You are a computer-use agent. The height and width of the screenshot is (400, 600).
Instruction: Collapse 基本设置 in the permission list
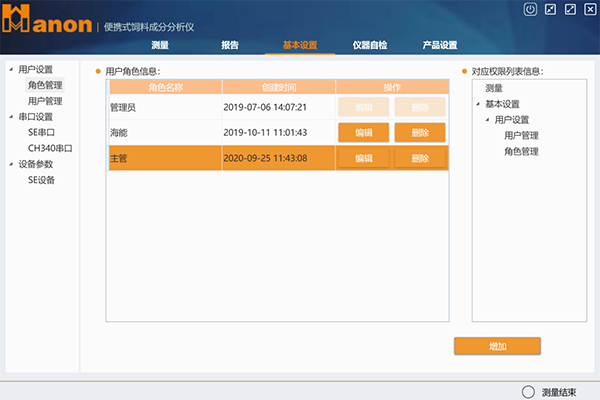point(477,105)
